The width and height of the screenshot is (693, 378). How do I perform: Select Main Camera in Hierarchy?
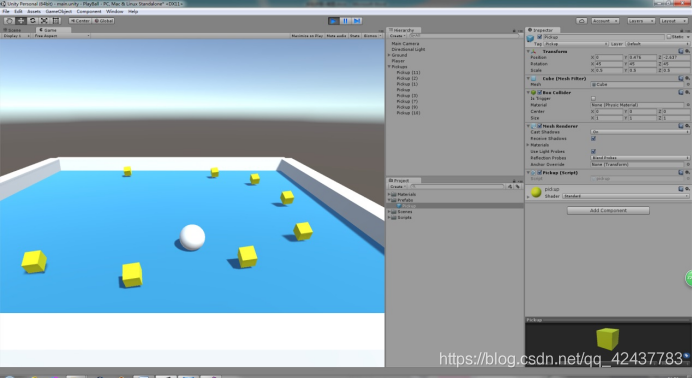coord(405,44)
